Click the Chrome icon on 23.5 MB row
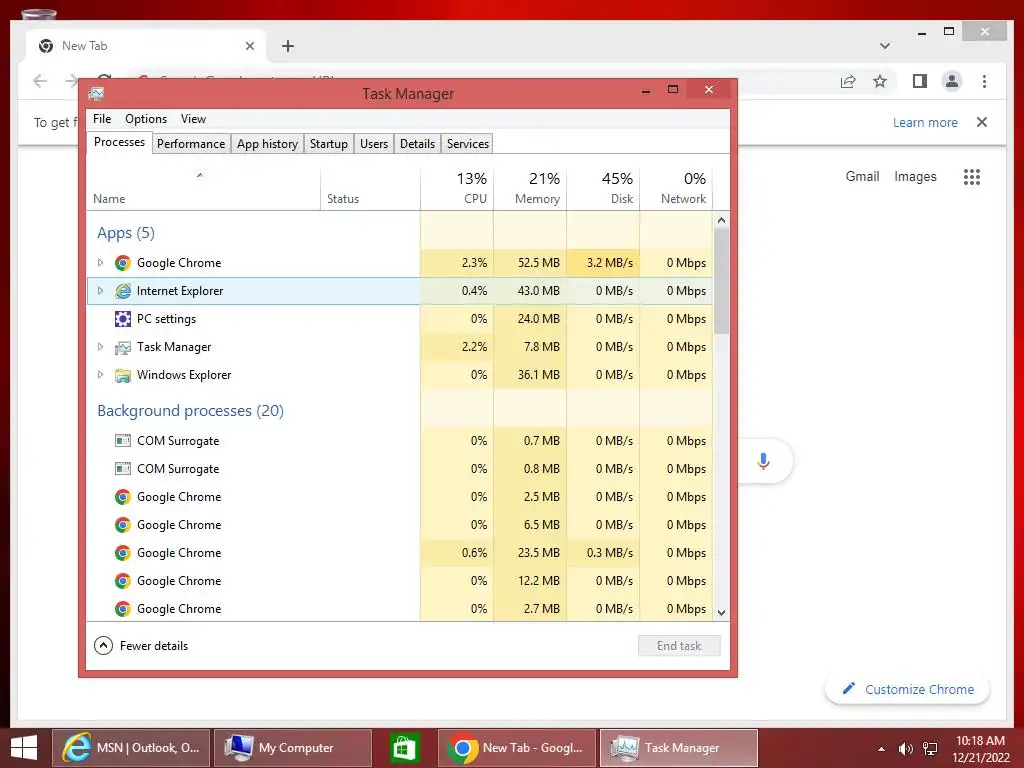This screenshot has height=768, width=1024. click(122, 552)
